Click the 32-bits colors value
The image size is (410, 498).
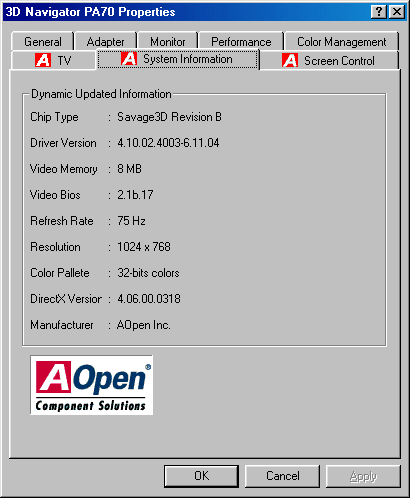click(x=148, y=273)
